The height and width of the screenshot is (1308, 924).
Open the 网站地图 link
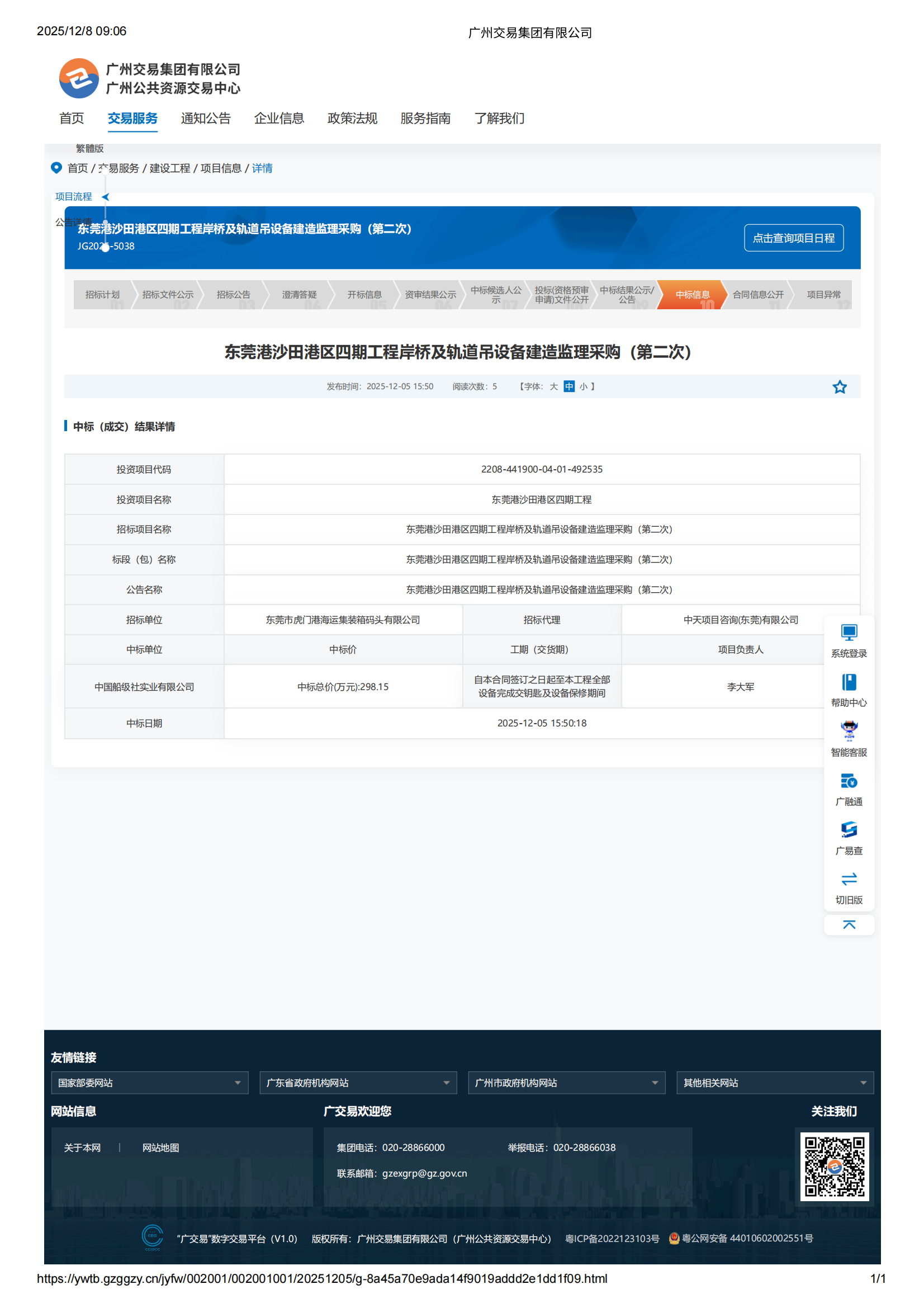pos(161,1148)
